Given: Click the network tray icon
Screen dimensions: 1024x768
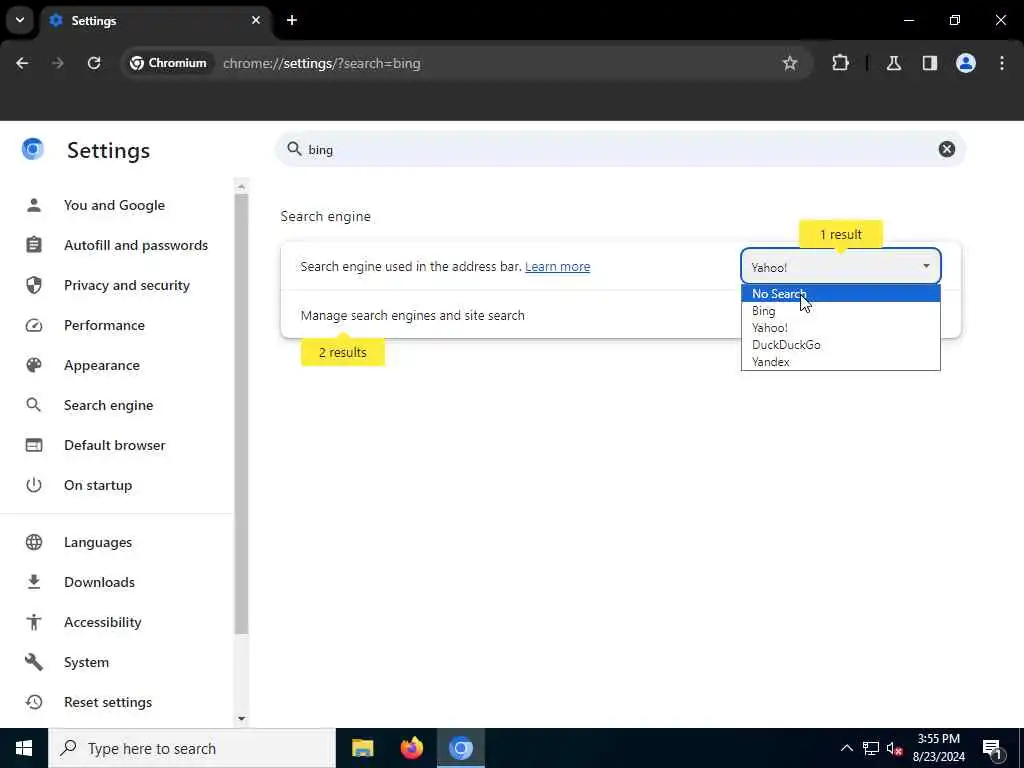Looking at the screenshot, I should [871, 748].
